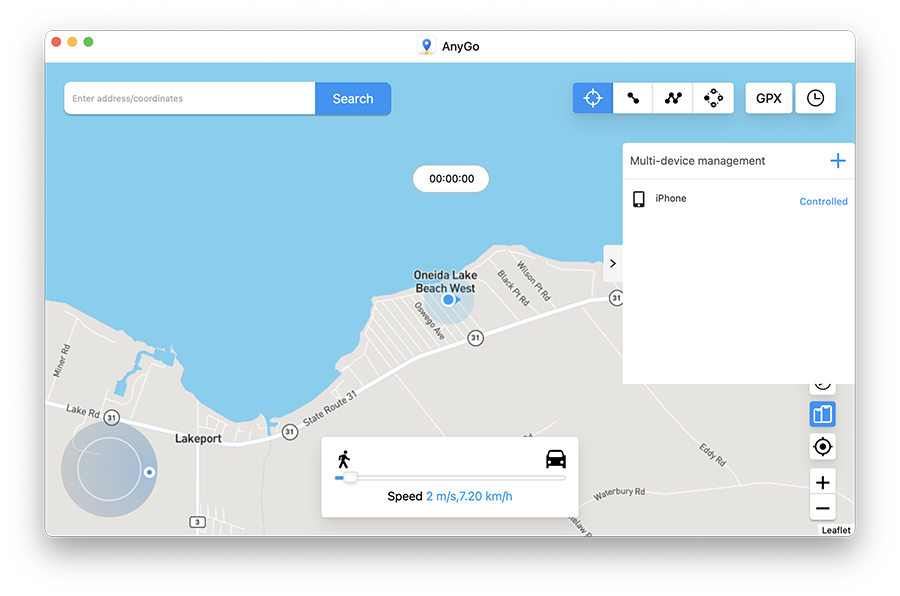Image resolution: width=900 pixels, height=596 pixels.
Task: Adjust the speed slider handle
Action: point(350,478)
